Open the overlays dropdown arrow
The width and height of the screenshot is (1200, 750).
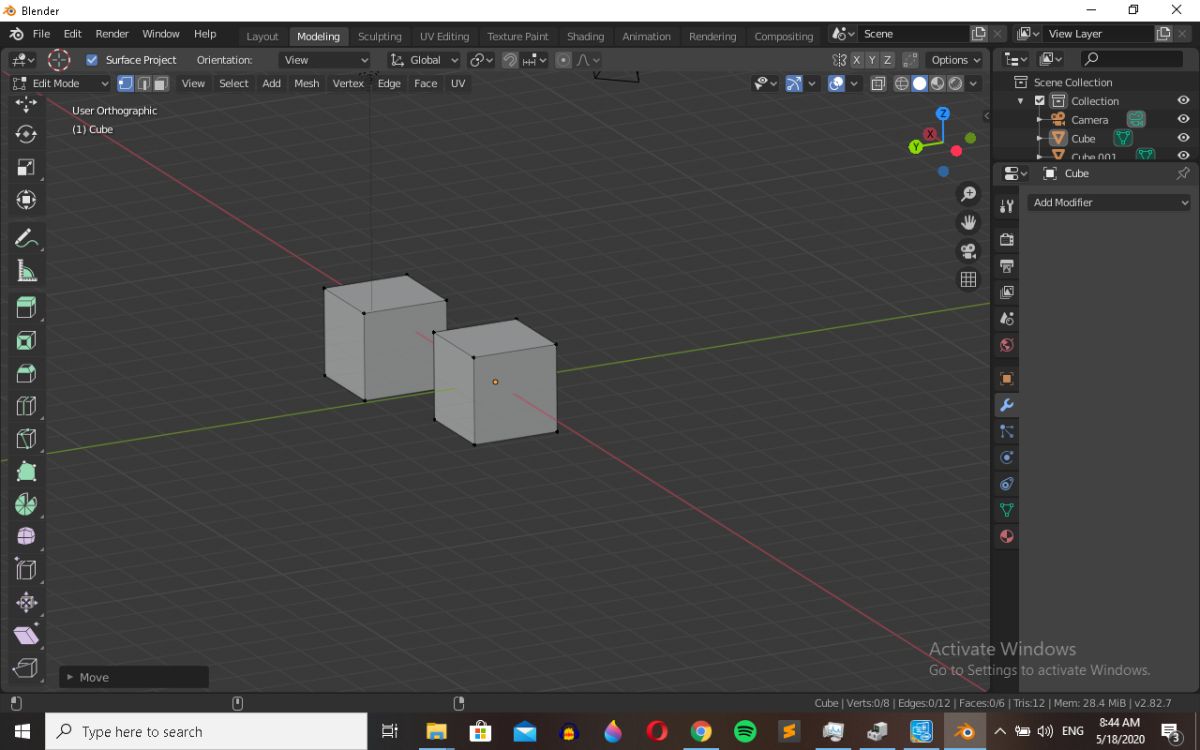coord(855,84)
